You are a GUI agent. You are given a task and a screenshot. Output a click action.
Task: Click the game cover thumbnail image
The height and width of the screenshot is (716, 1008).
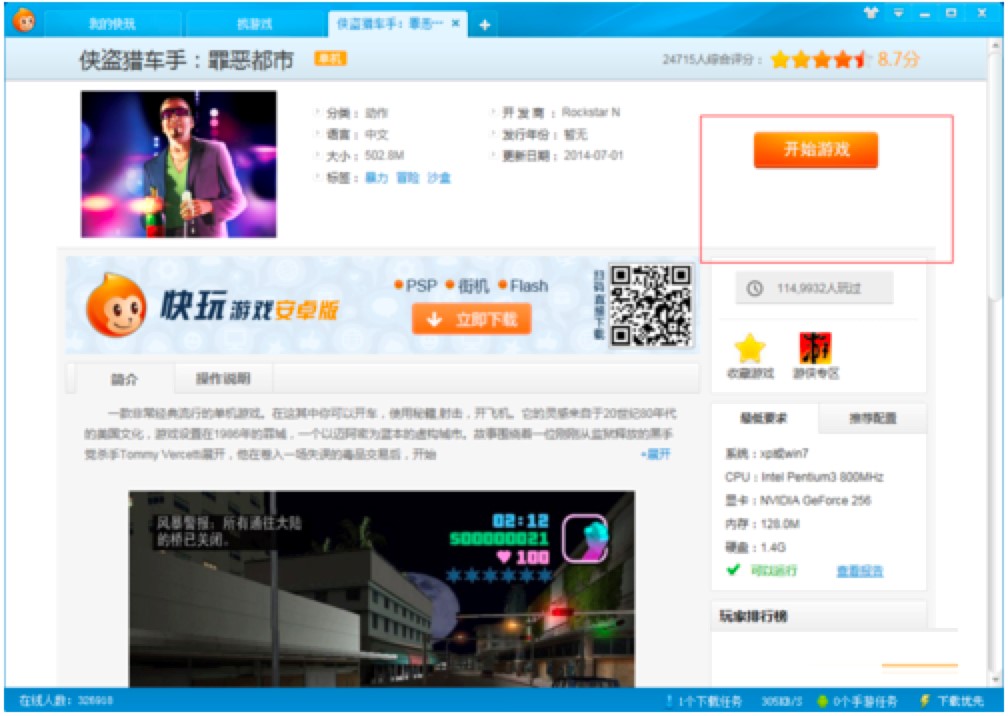179,164
